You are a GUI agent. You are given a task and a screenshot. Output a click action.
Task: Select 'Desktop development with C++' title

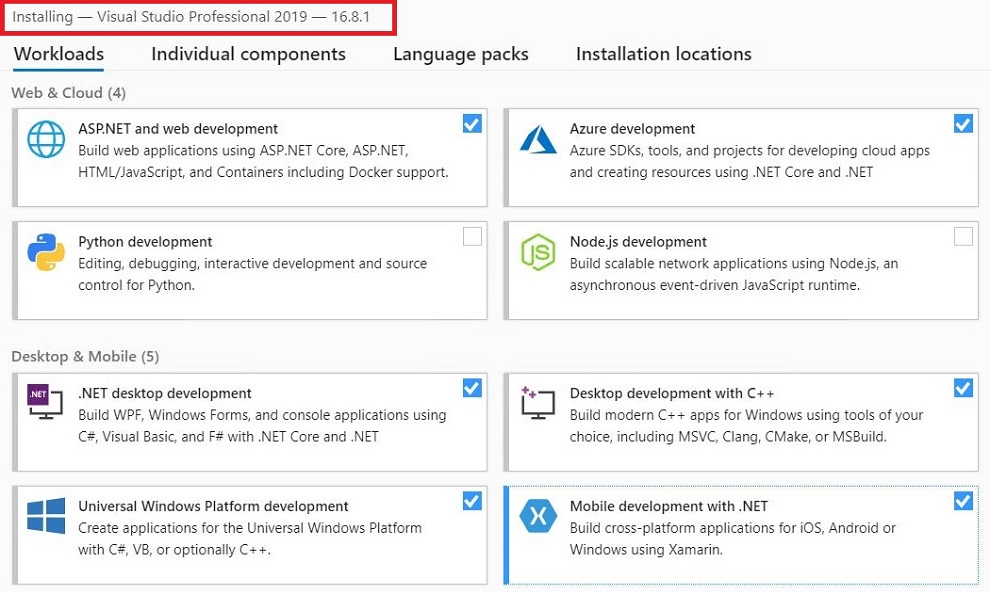pyautogui.click(x=672, y=393)
